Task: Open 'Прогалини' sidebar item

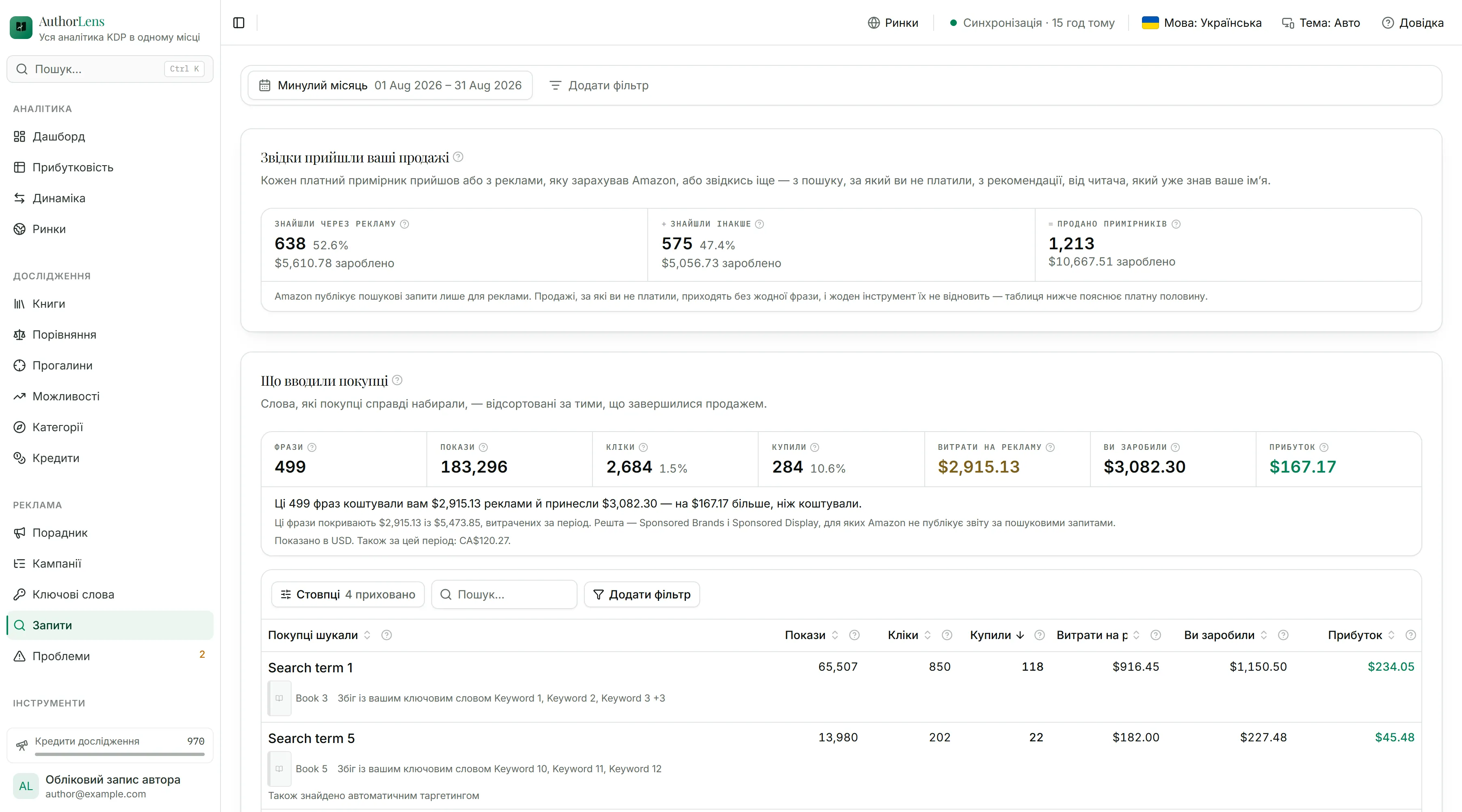Action: click(x=110, y=365)
